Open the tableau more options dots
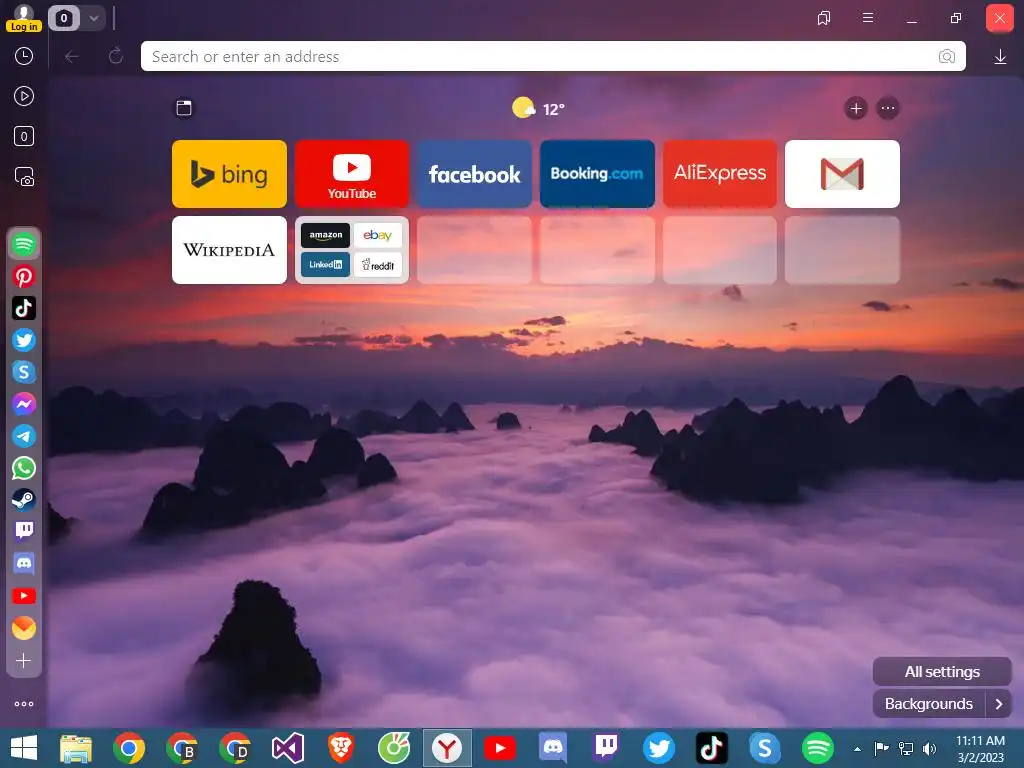This screenshot has width=1024, height=768. coord(888,108)
